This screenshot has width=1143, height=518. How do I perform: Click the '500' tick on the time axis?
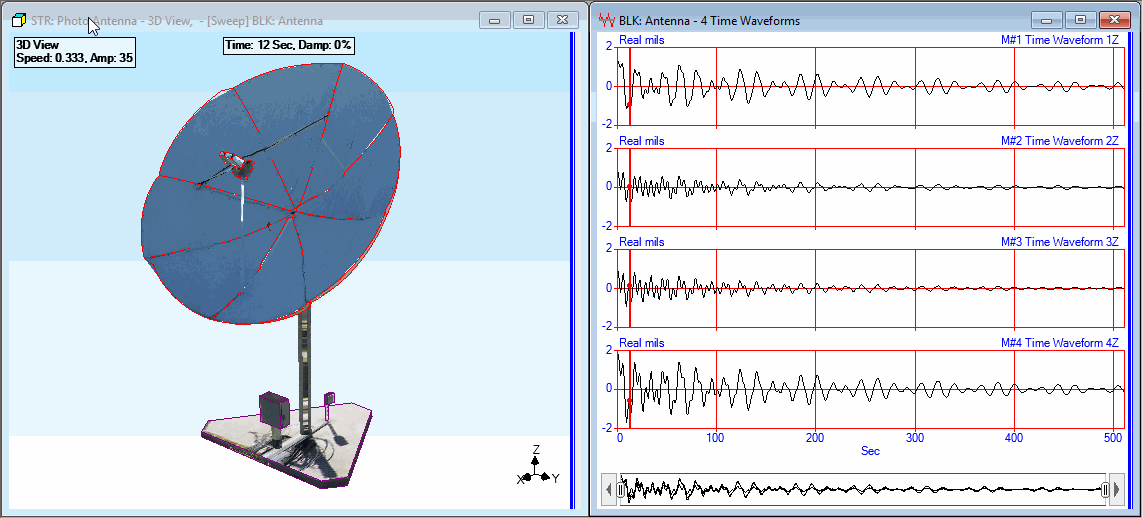1112,438
